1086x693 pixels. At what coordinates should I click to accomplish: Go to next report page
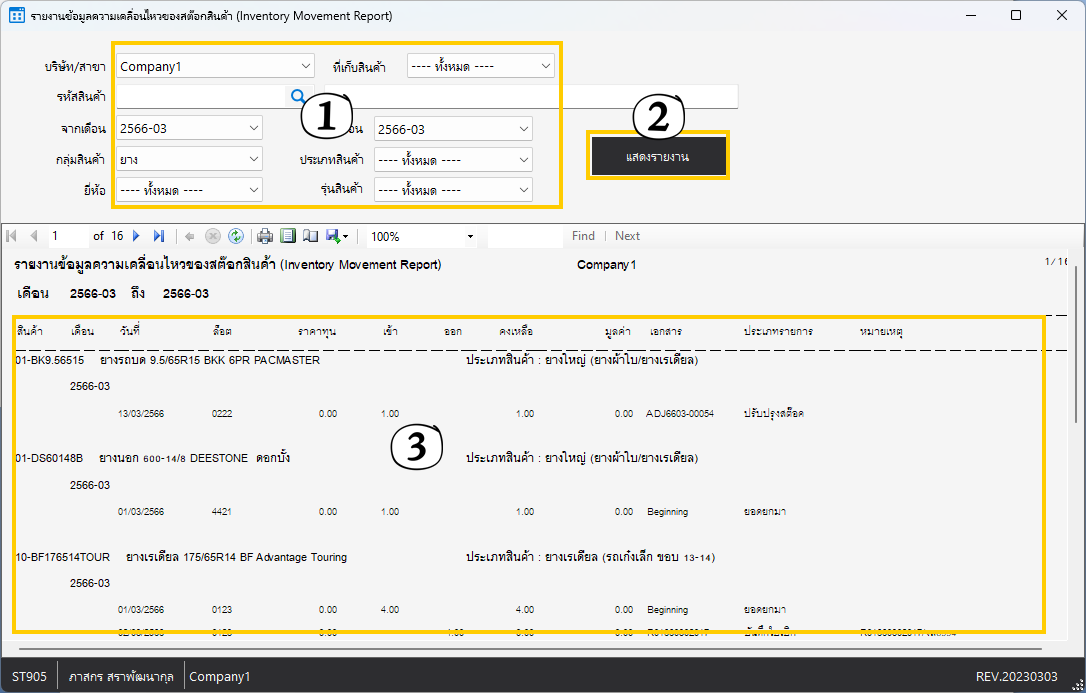click(137, 236)
